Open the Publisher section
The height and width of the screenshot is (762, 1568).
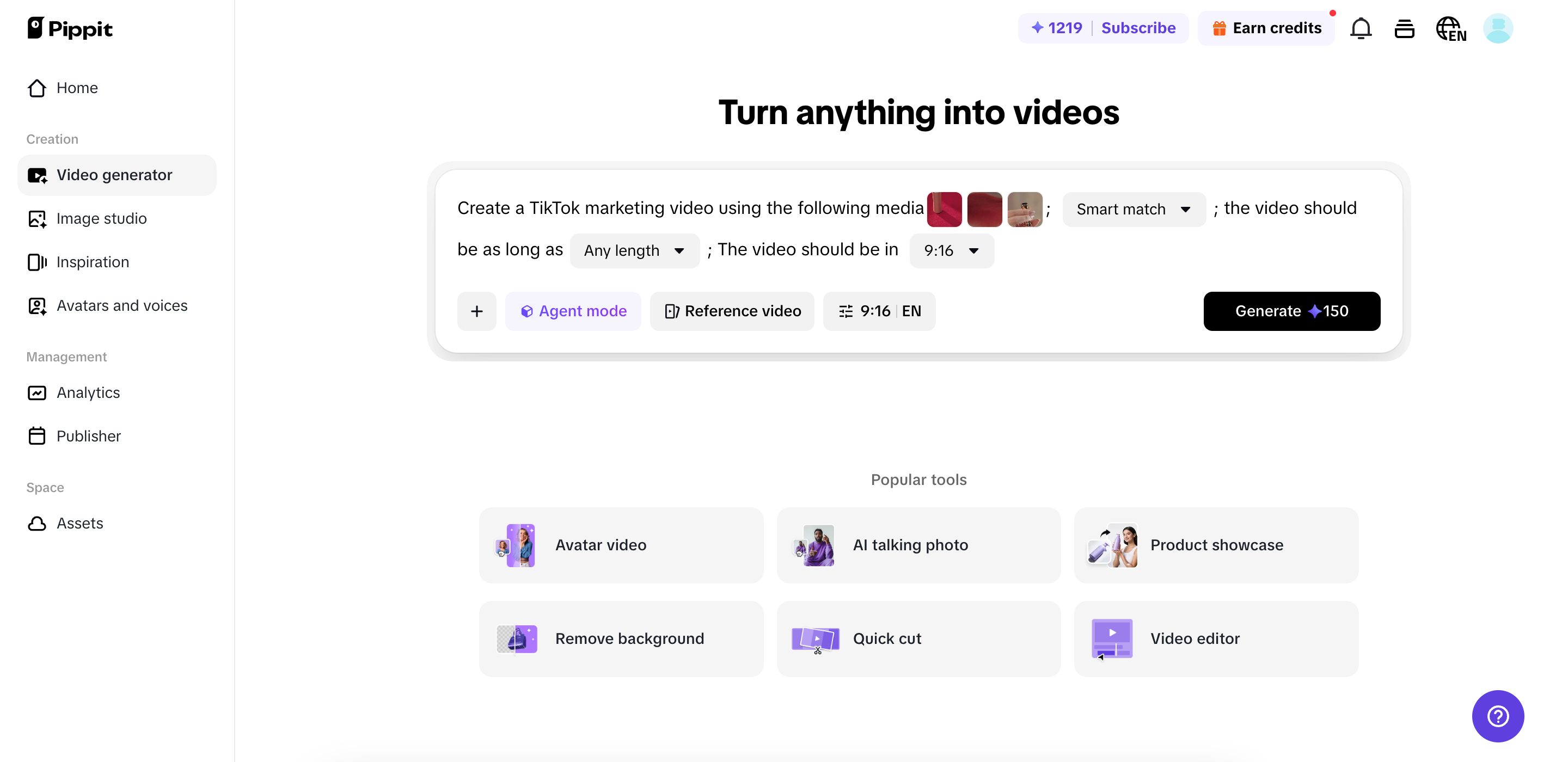click(89, 436)
